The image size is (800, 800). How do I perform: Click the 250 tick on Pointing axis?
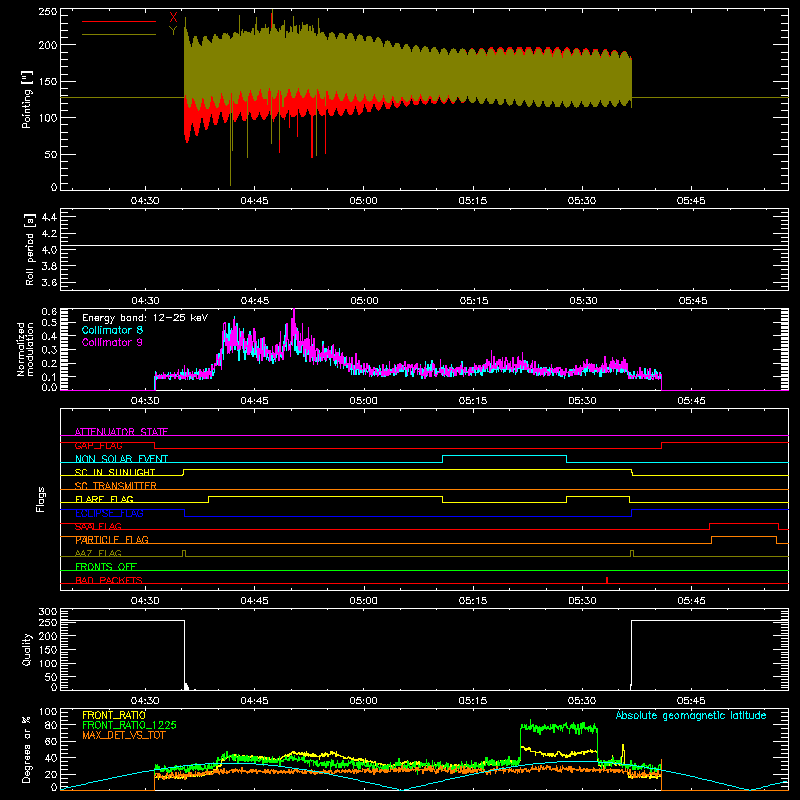47,12
